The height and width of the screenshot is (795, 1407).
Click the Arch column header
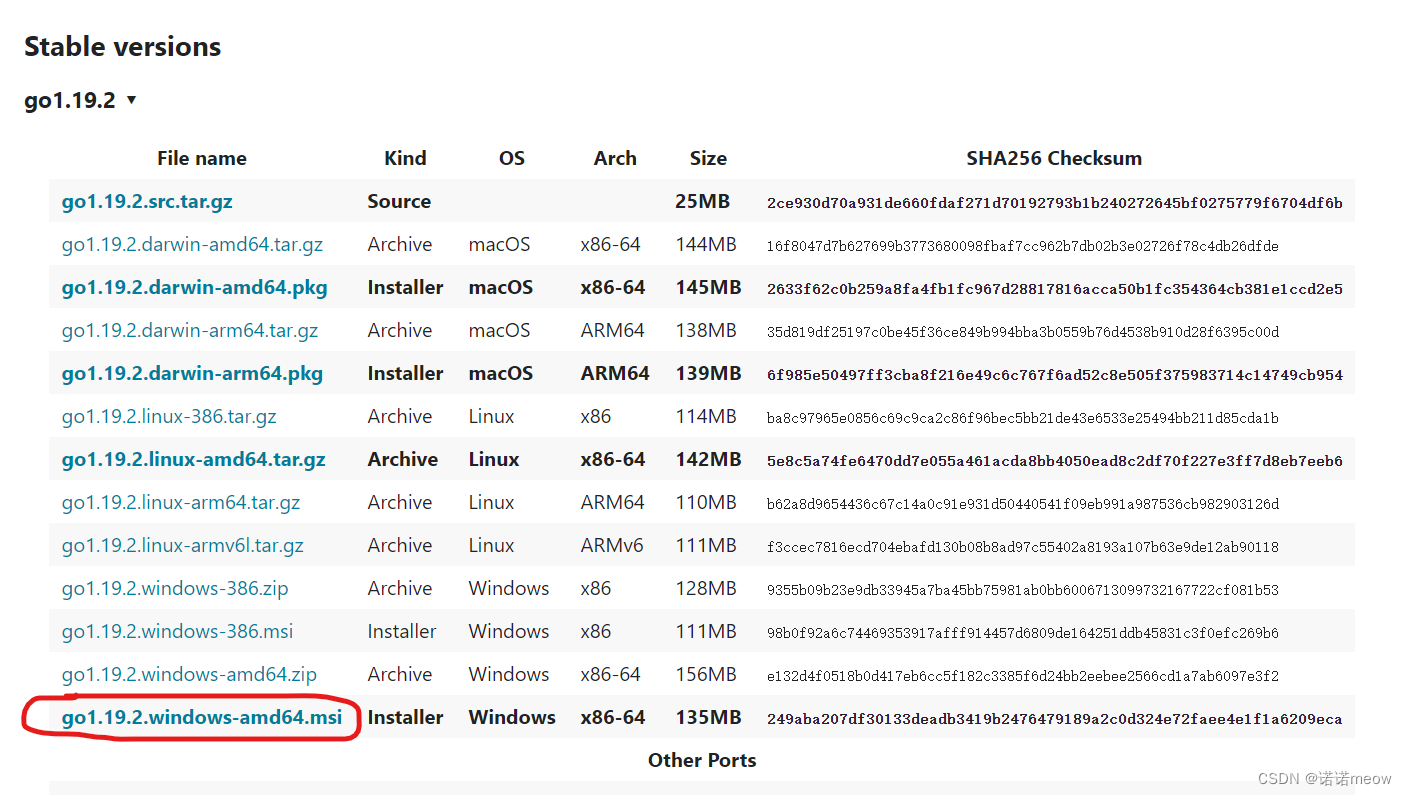click(x=615, y=158)
